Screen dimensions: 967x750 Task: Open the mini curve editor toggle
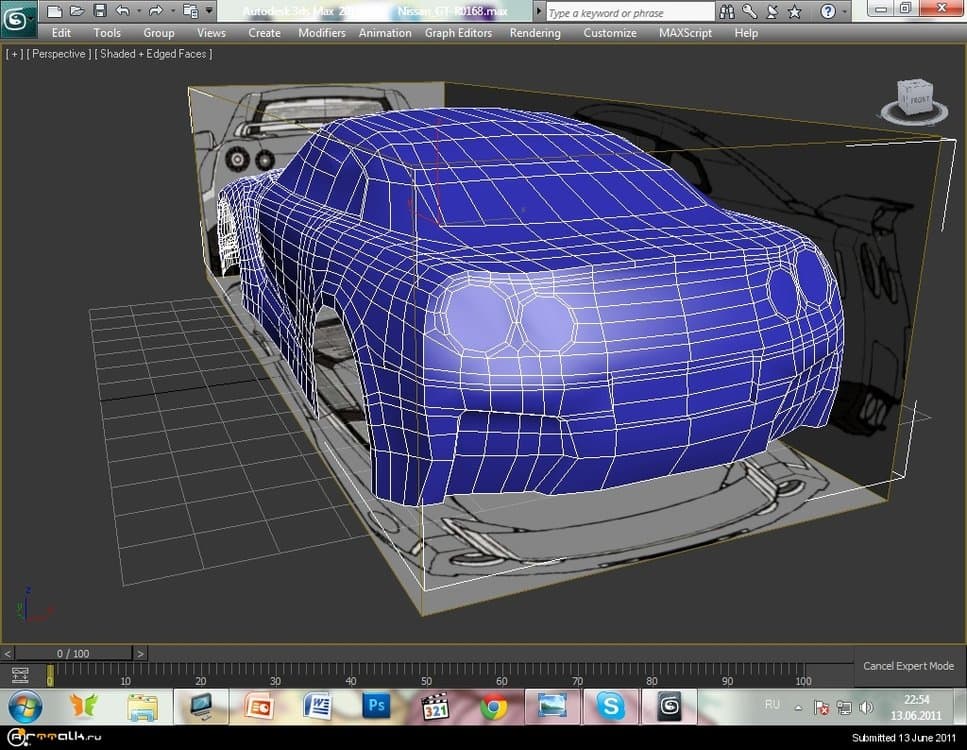[19, 675]
